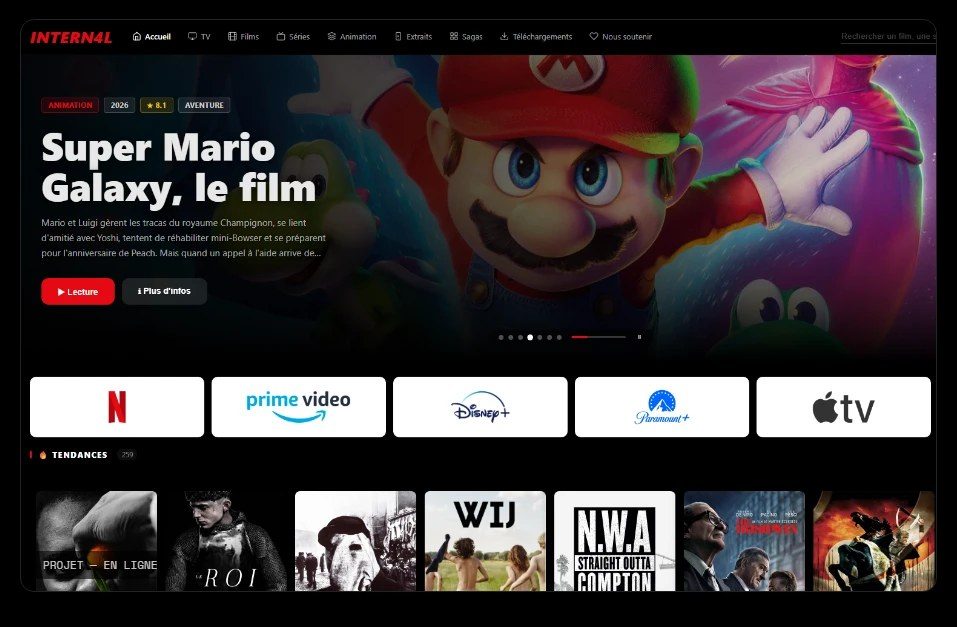
Task: Click the film description paragraph text
Action: (184, 238)
